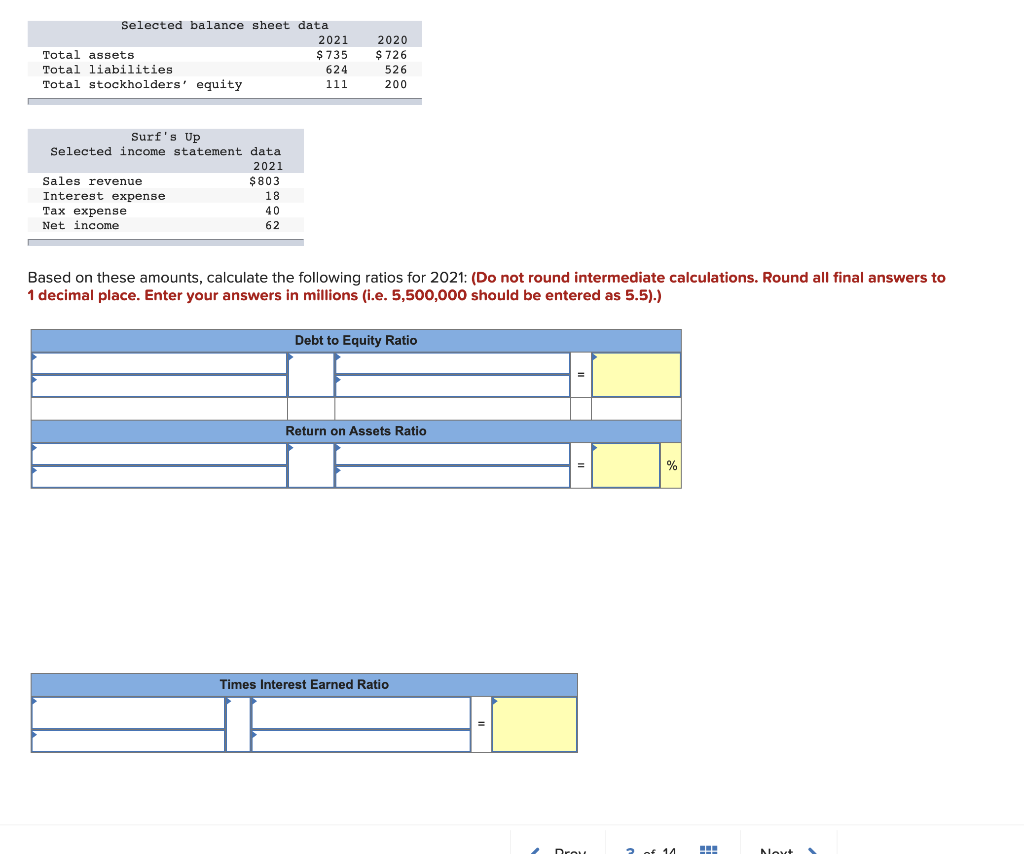This screenshot has width=1024, height=854.
Task: Click the $803 sales revenue value
Action: [x=264, y=181]
